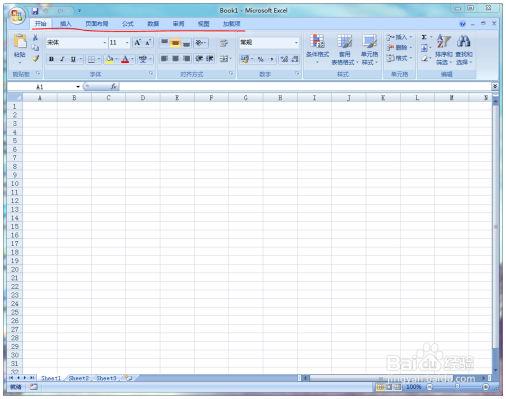Click the Format as Table button
506x399 pixels.
[344, 49]
